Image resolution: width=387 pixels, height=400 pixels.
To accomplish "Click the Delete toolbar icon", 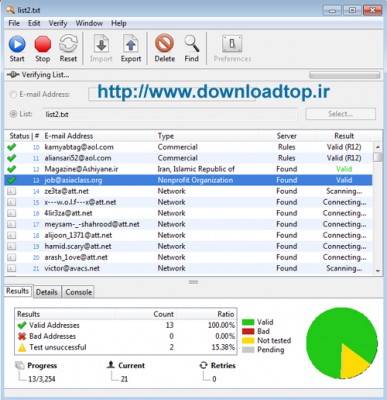I will coord(164,44).
